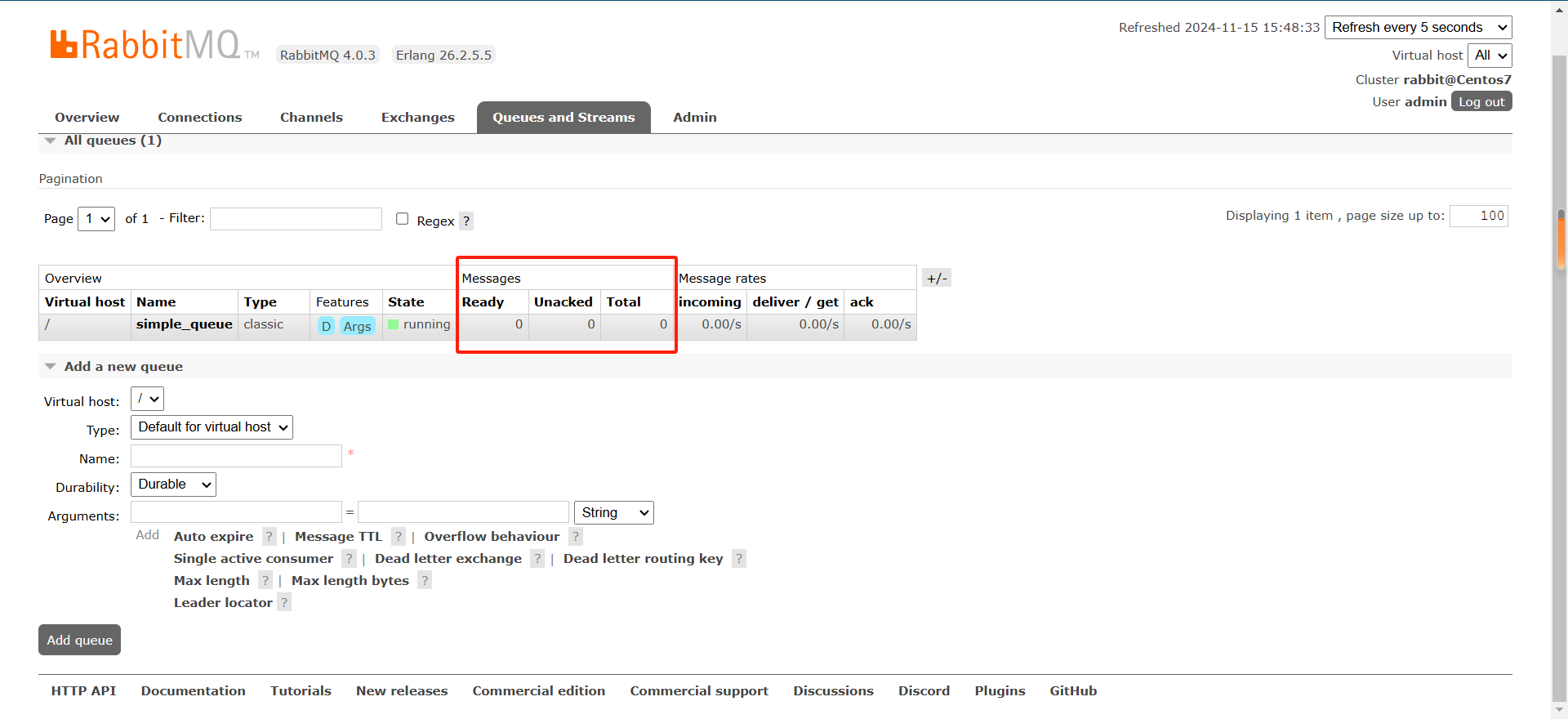Open help for Single active consumer
Image resolution: width=1568 pixels, height=719 pixels.
point(349,559)
